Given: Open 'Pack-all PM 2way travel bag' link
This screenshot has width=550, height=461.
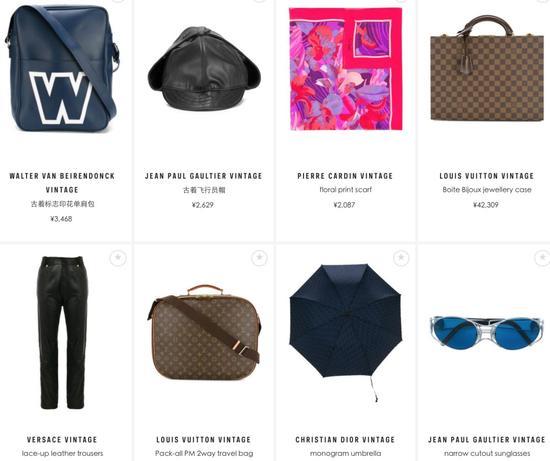Looking at the screenshot, I should [204, 453].
